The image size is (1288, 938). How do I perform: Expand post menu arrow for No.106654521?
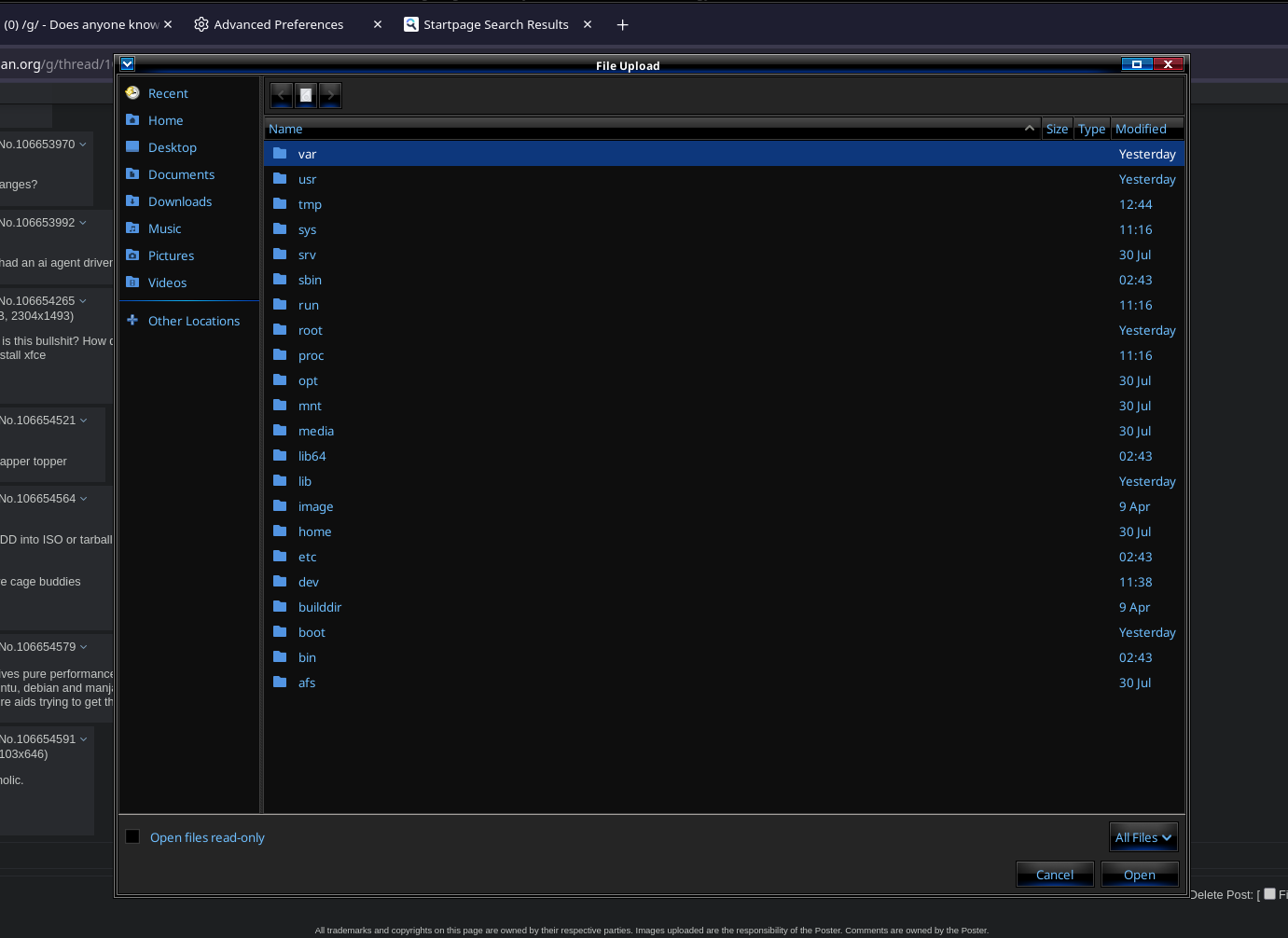click(x=84, y=421)
